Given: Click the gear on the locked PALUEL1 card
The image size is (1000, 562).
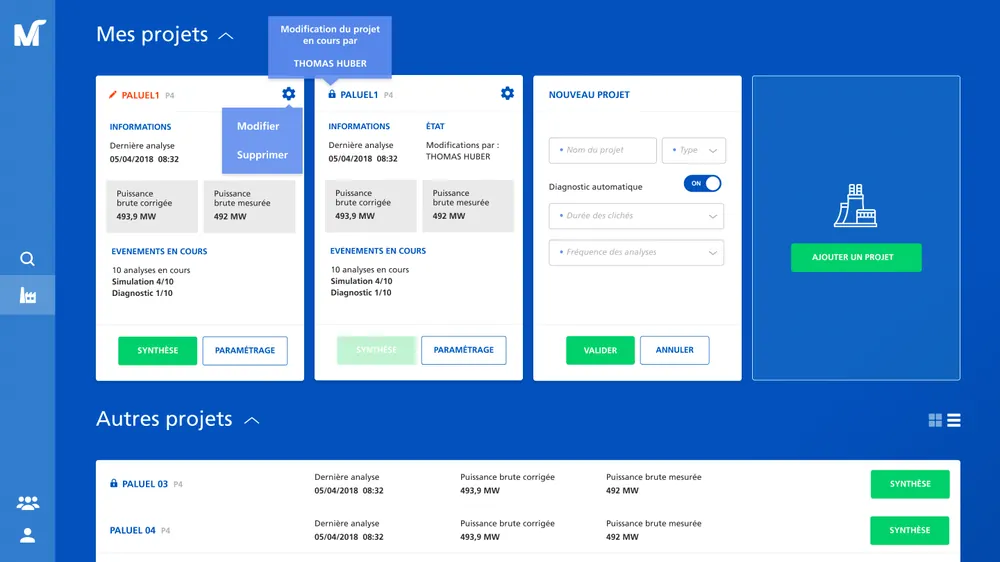Looking at the screenshot, I should (x=507, y=93).
